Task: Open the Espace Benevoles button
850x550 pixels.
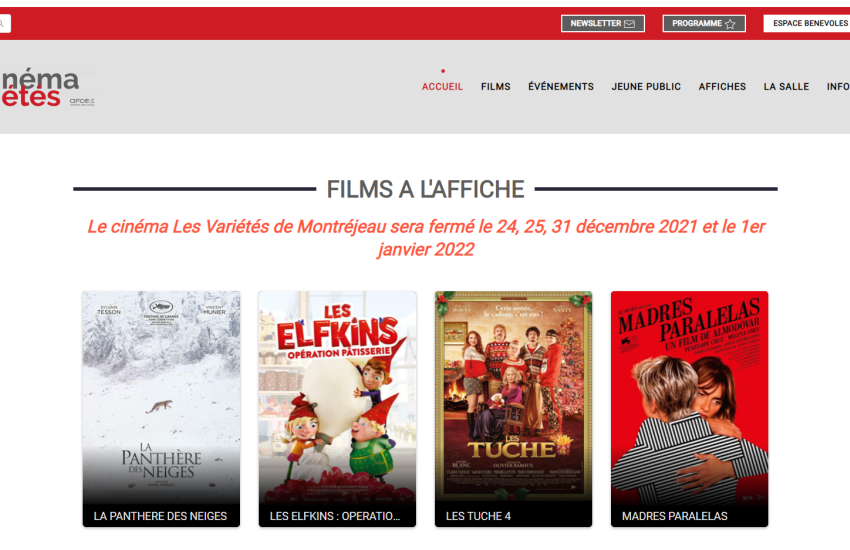Action: click(x=807, y=23)
